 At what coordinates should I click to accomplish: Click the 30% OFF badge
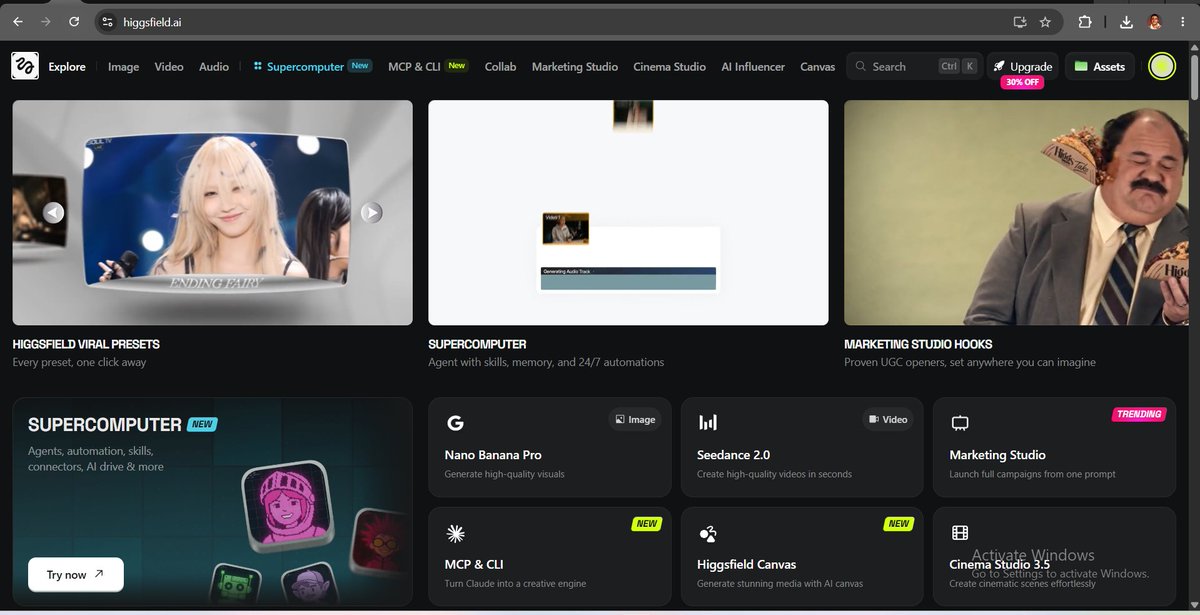[x=1022, y=82]
